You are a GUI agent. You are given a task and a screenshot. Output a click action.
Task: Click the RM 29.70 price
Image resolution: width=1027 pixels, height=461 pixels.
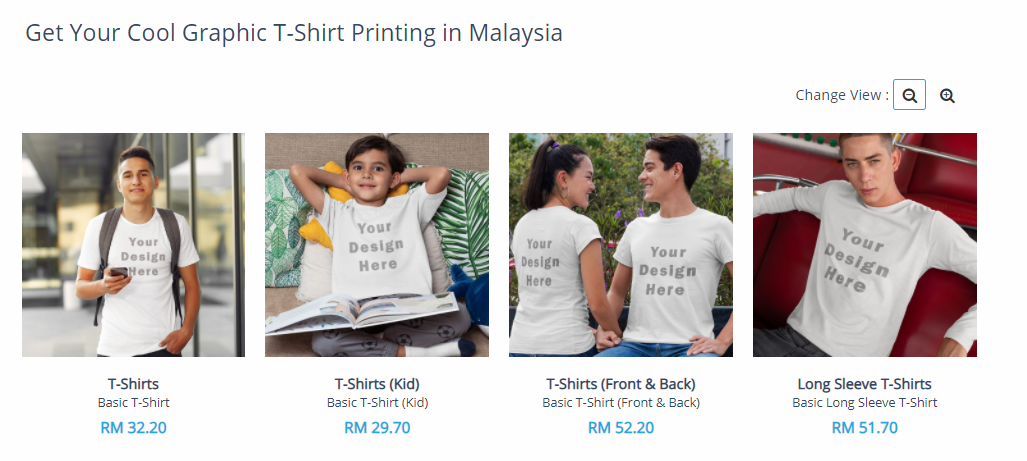(377, 428)
